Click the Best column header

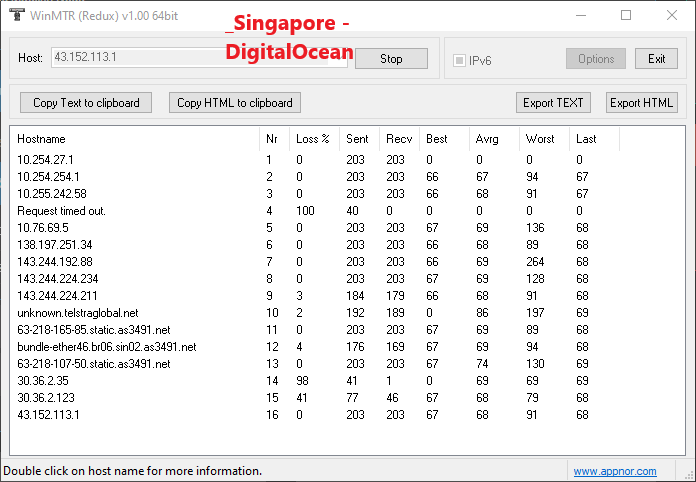[444, 139]
